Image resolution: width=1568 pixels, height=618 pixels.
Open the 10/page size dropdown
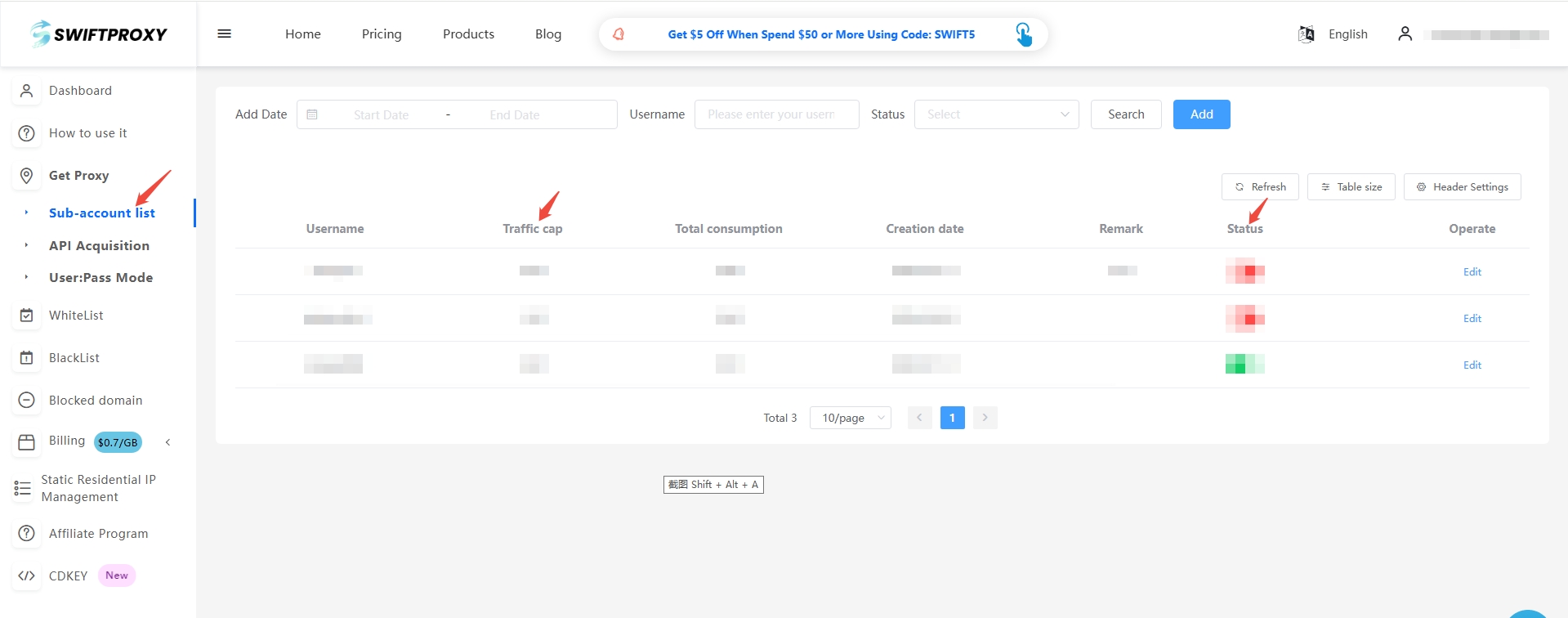click(850, 418)
